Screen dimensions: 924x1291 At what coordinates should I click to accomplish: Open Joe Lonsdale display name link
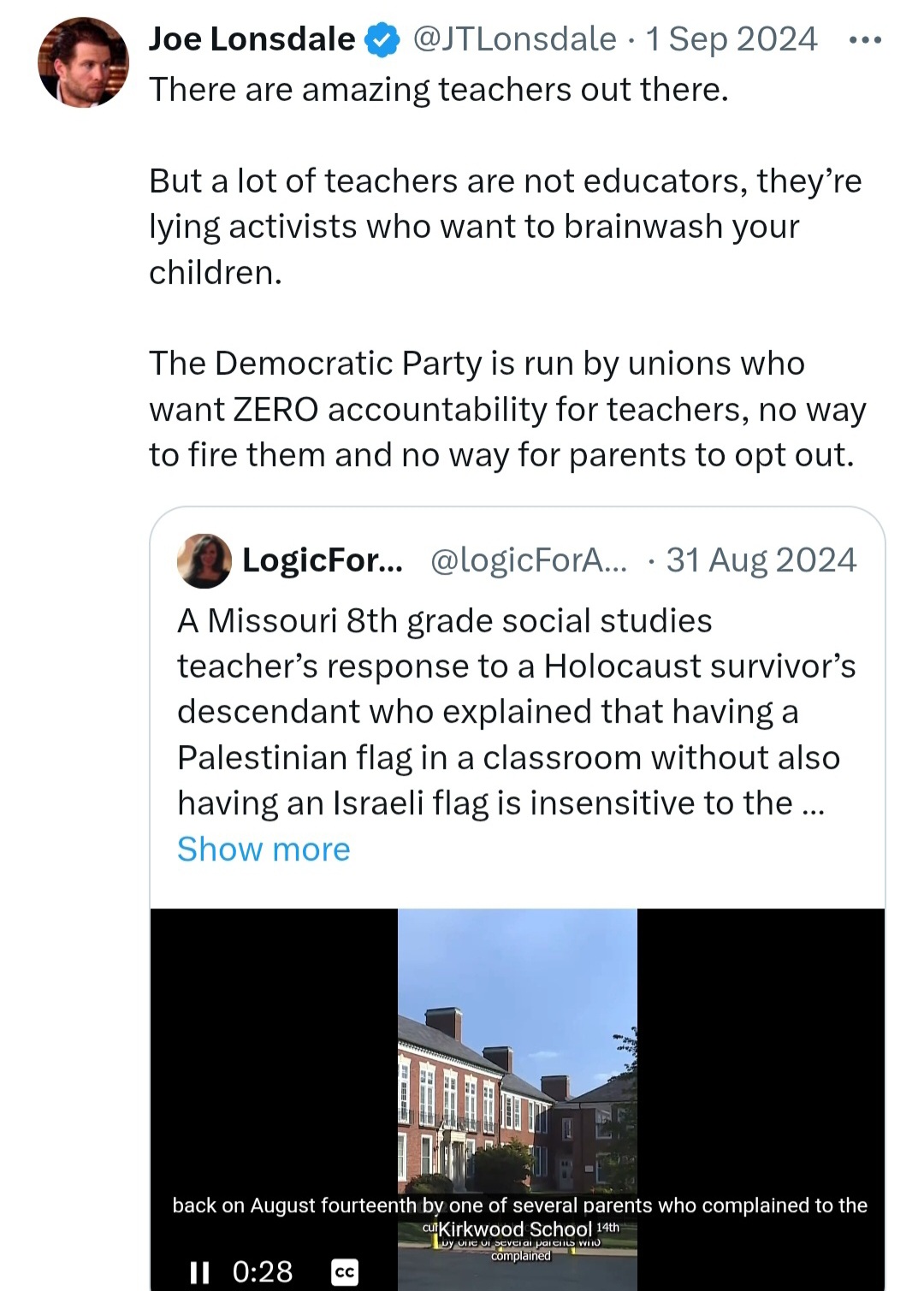pyautogui.click(x=252, y=39)
